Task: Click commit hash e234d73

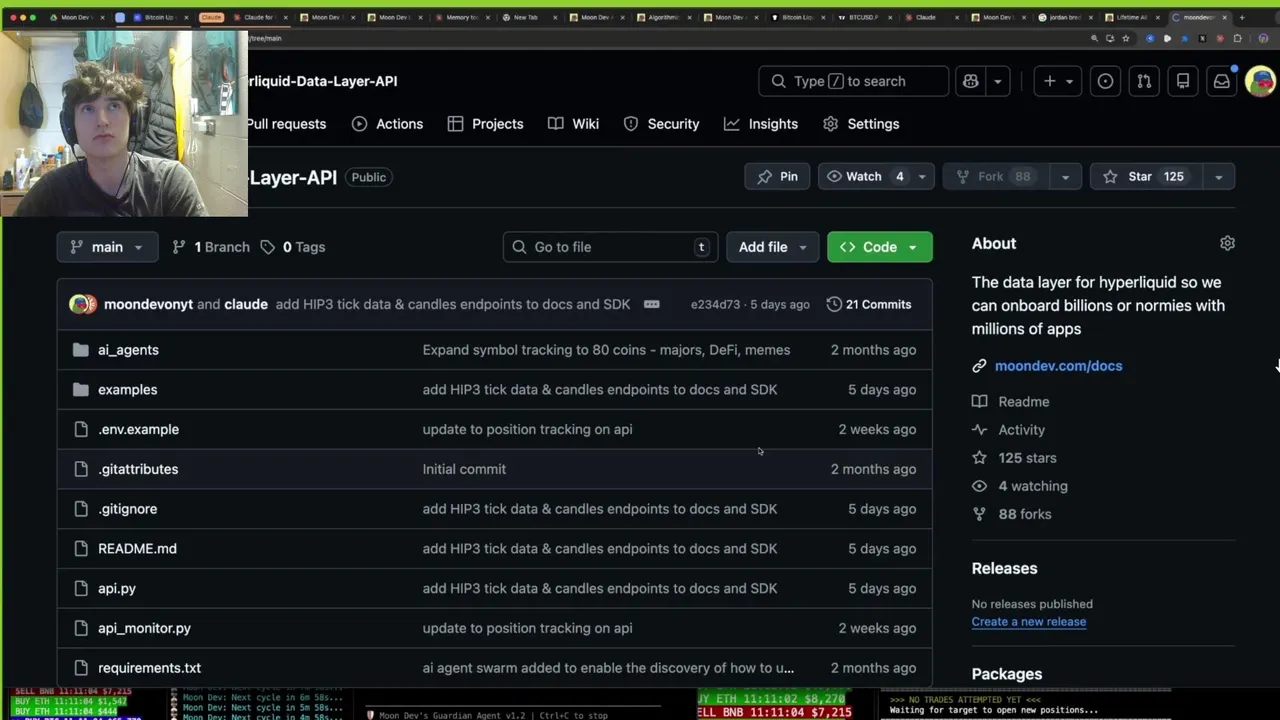Action: point(715,304)
